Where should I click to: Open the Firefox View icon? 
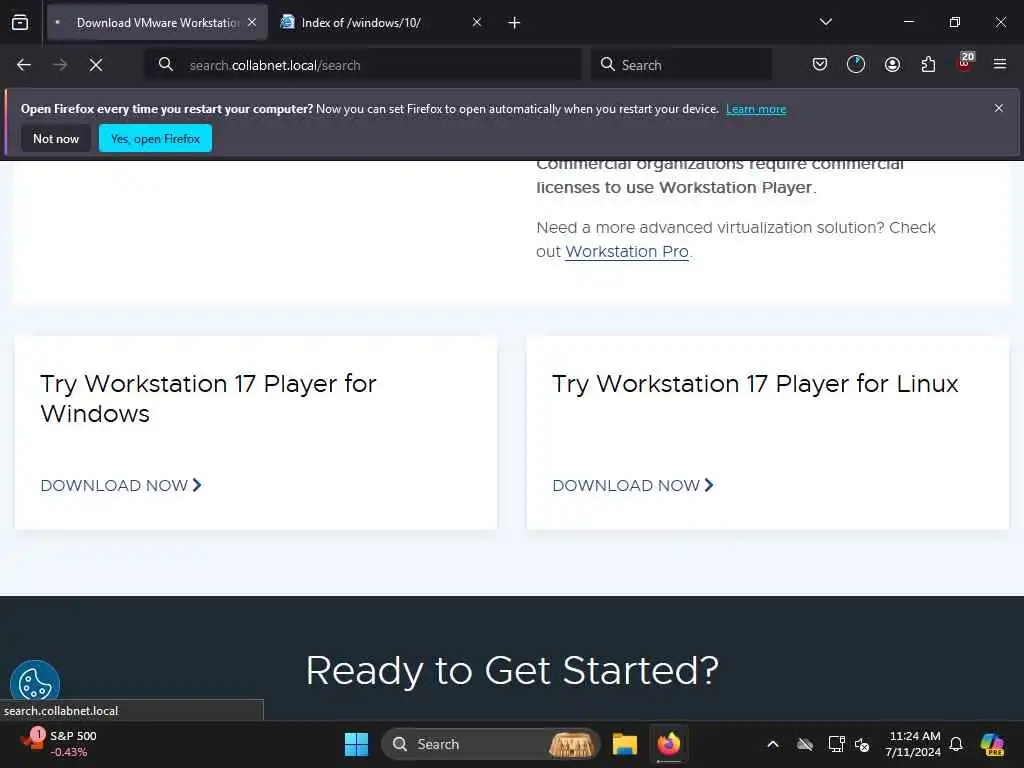pos(20,22)
